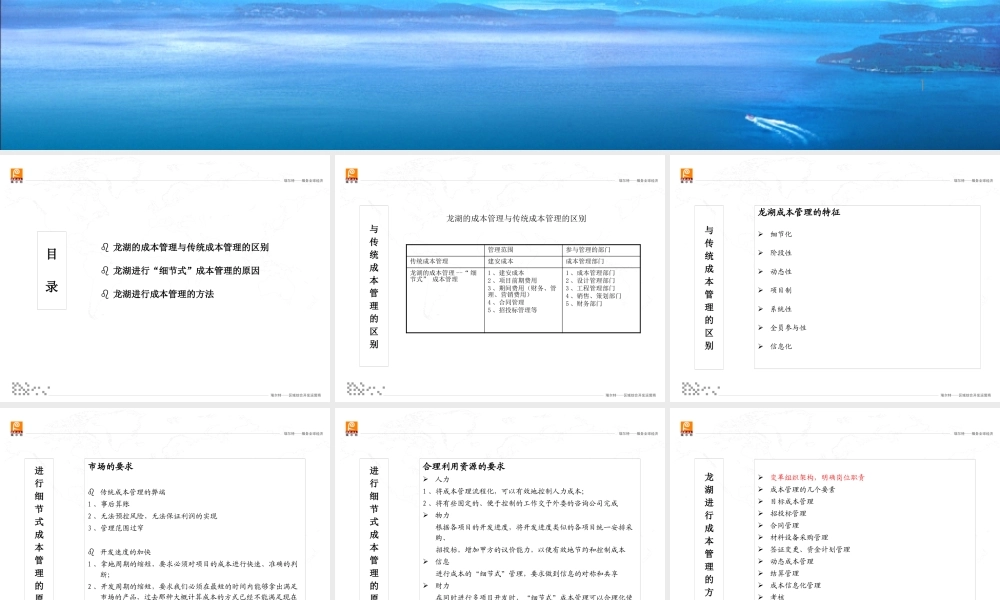Click the 招投标管理 bullet in the bulleted list
Viewport: 1000px width, 600px height.
tap(788, 513)
